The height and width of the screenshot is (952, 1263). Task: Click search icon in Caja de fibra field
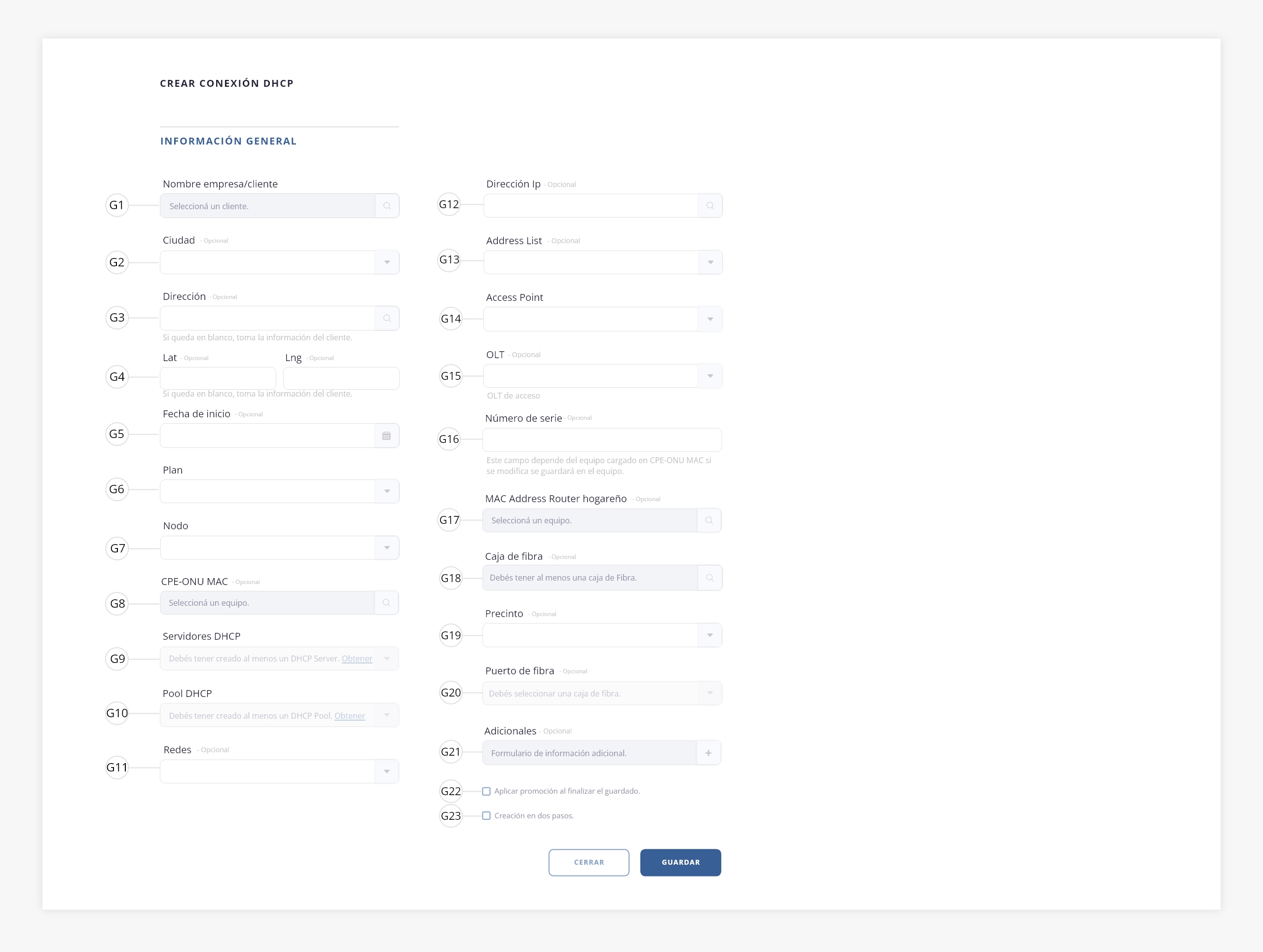(x=709, y=578)
